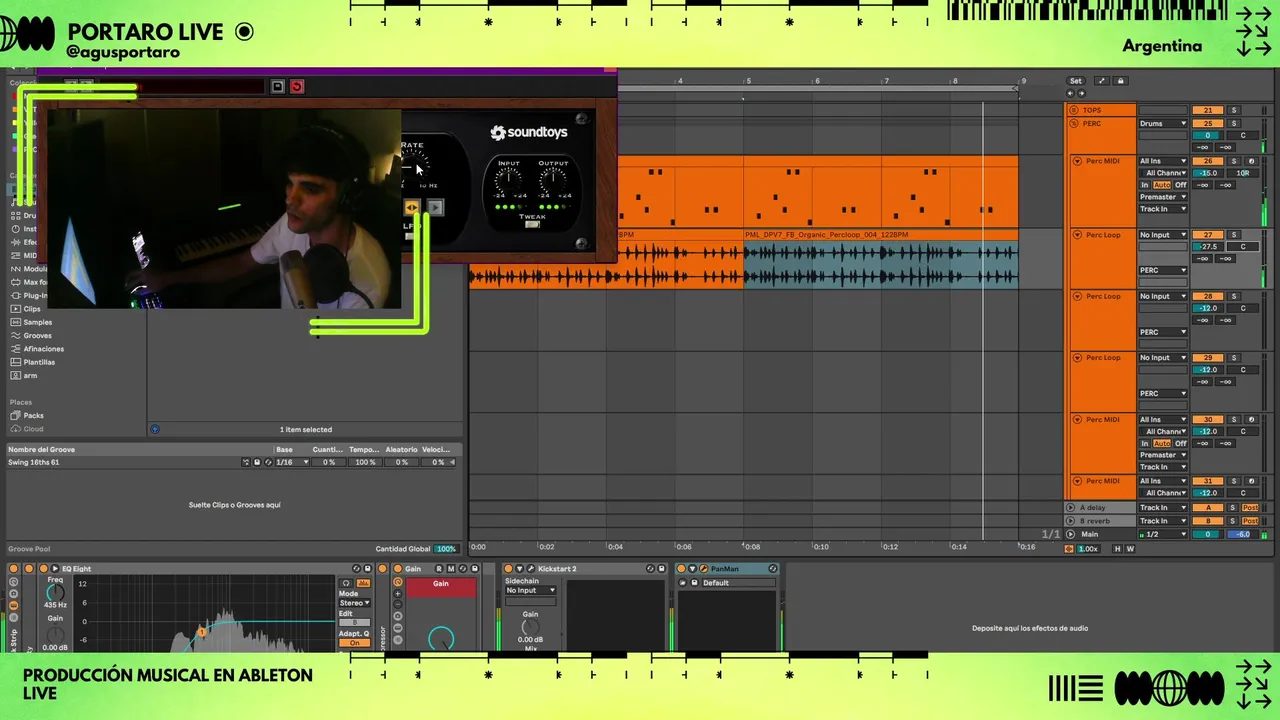Toggle EQ Eight spectrum analyzer button
This screenshot has height=720, width=1280.
pyautogui.click(x=363, y=583)
